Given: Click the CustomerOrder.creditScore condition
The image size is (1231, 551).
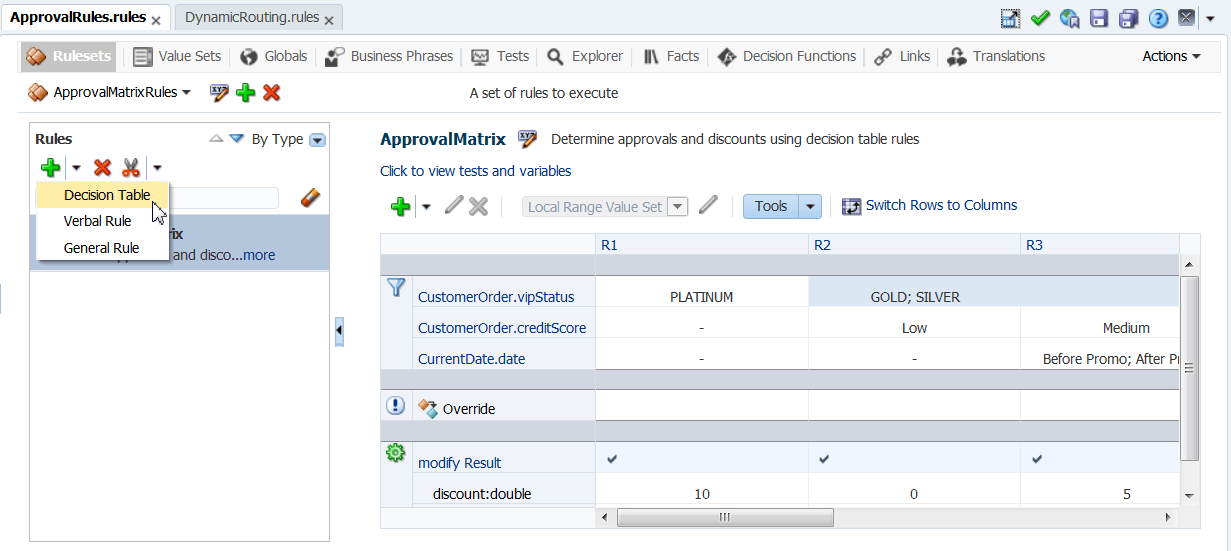Looking at the screenshot, I should coord(502,328).
